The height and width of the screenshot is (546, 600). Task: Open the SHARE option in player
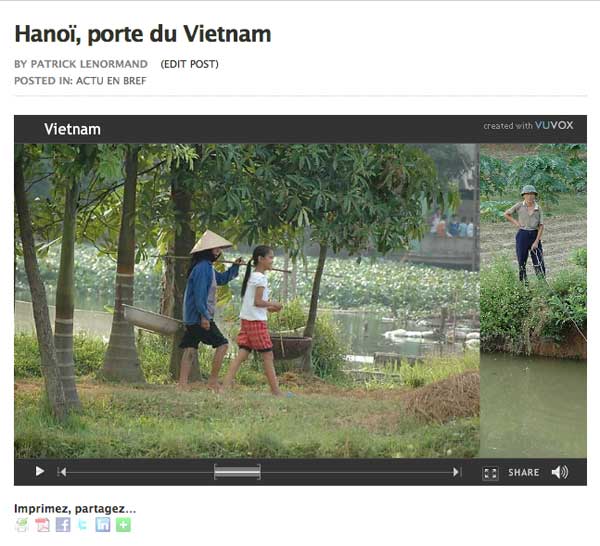click(x=523, y=473)
